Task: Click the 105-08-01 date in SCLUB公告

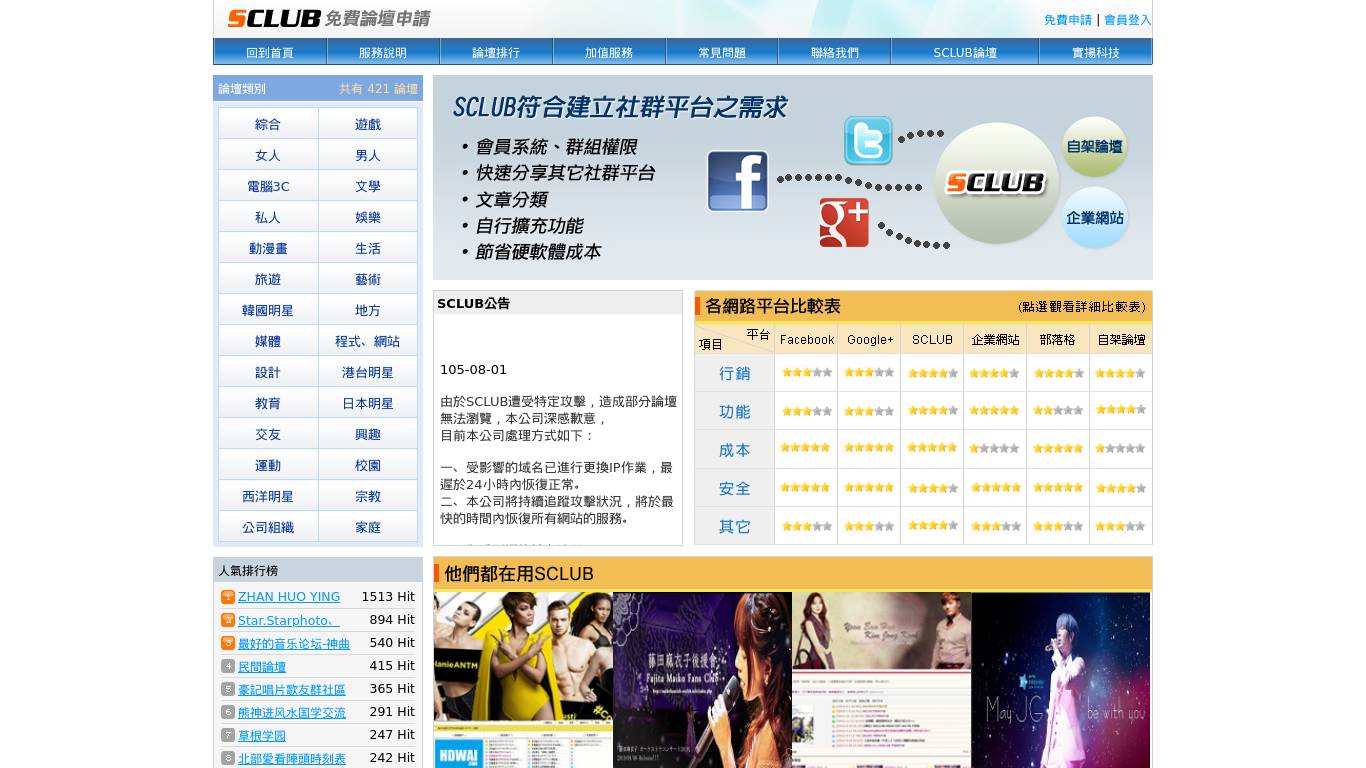Action: click(473, 370)
